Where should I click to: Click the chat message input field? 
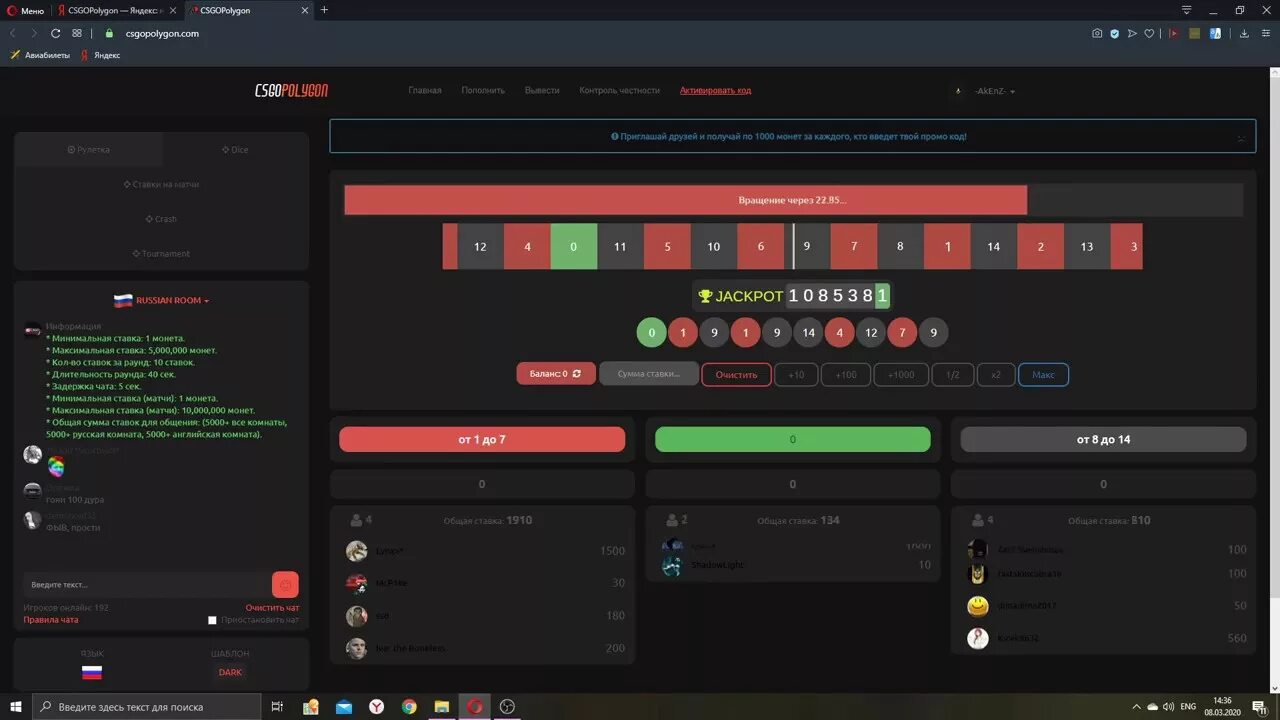pos(146,584)
